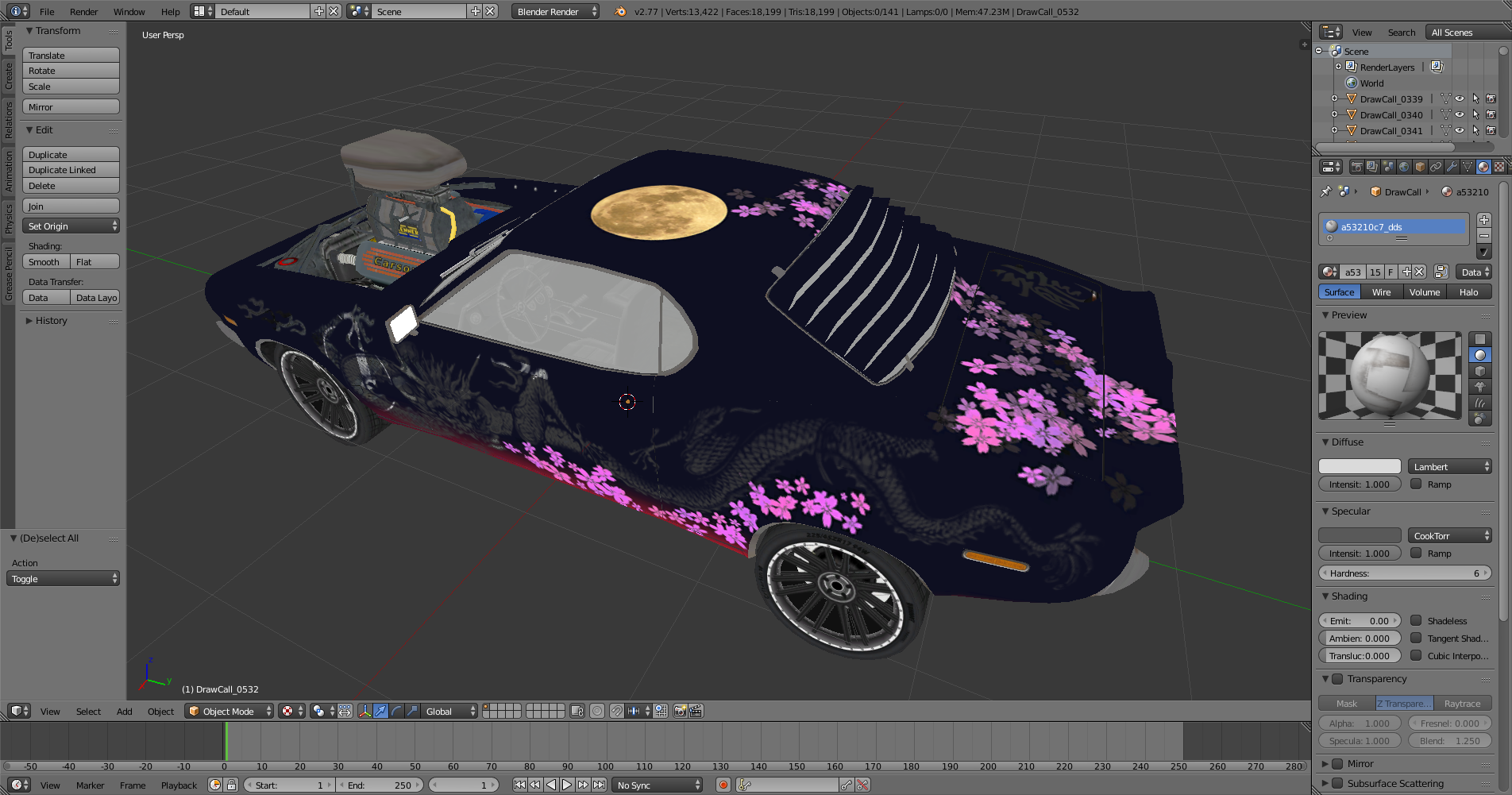Screen dimensions: 1512x795
Task: Open the Render Layers properties tab icon
Action: click(x=1372, y=167)
